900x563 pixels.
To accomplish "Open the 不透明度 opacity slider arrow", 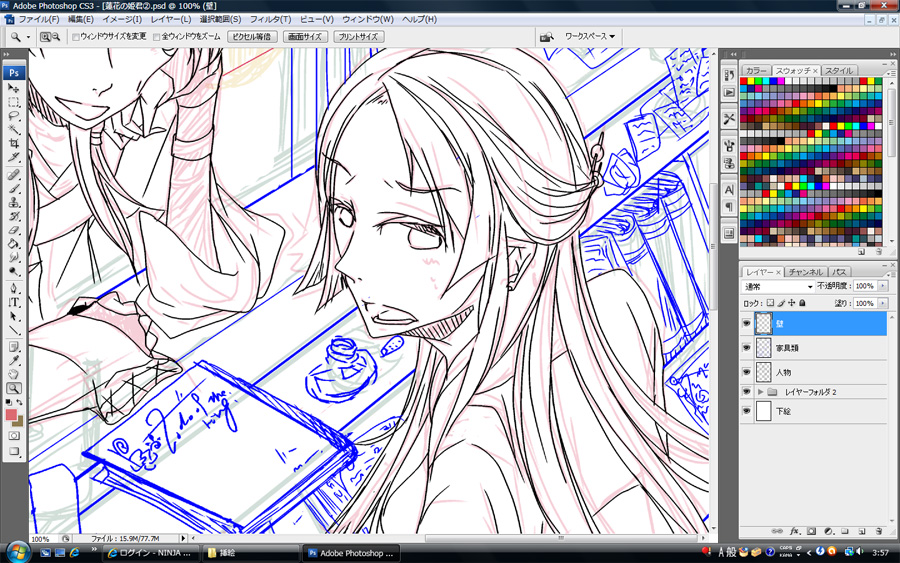I will 883,286.
